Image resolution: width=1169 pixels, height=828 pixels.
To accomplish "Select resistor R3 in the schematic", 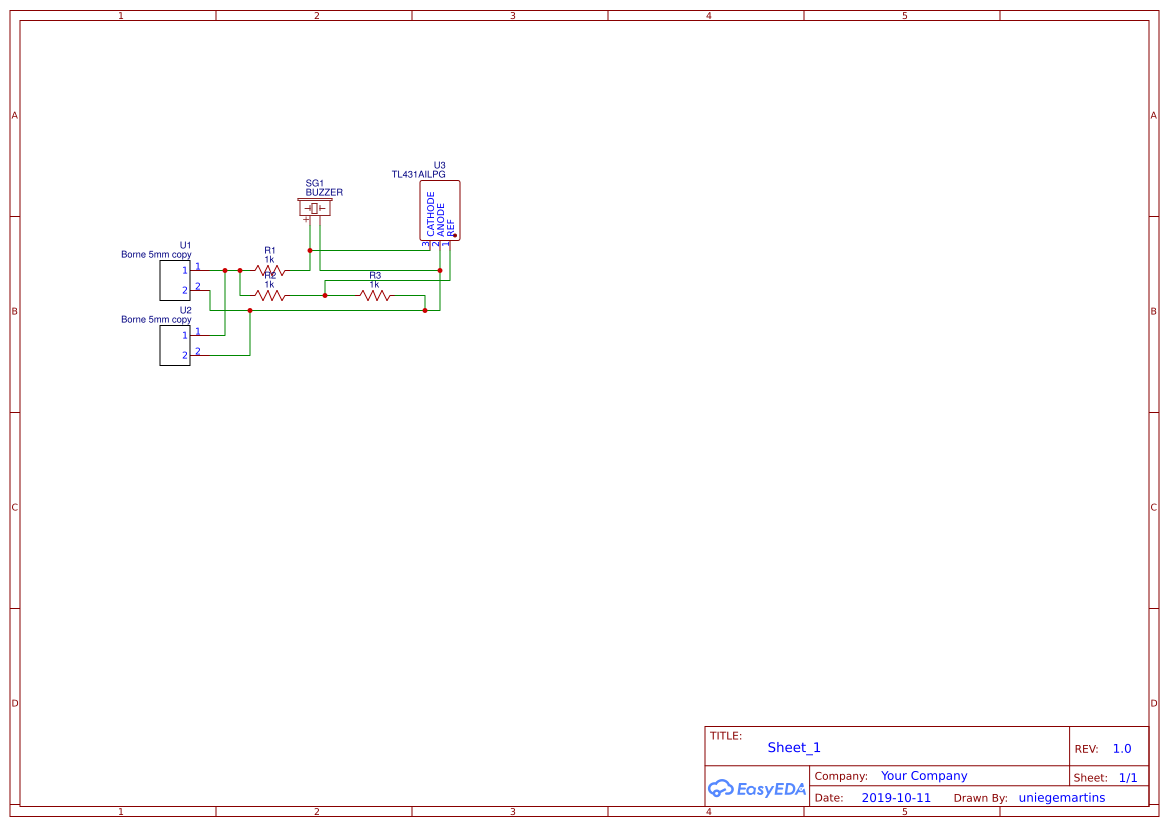I will (374, 294).
